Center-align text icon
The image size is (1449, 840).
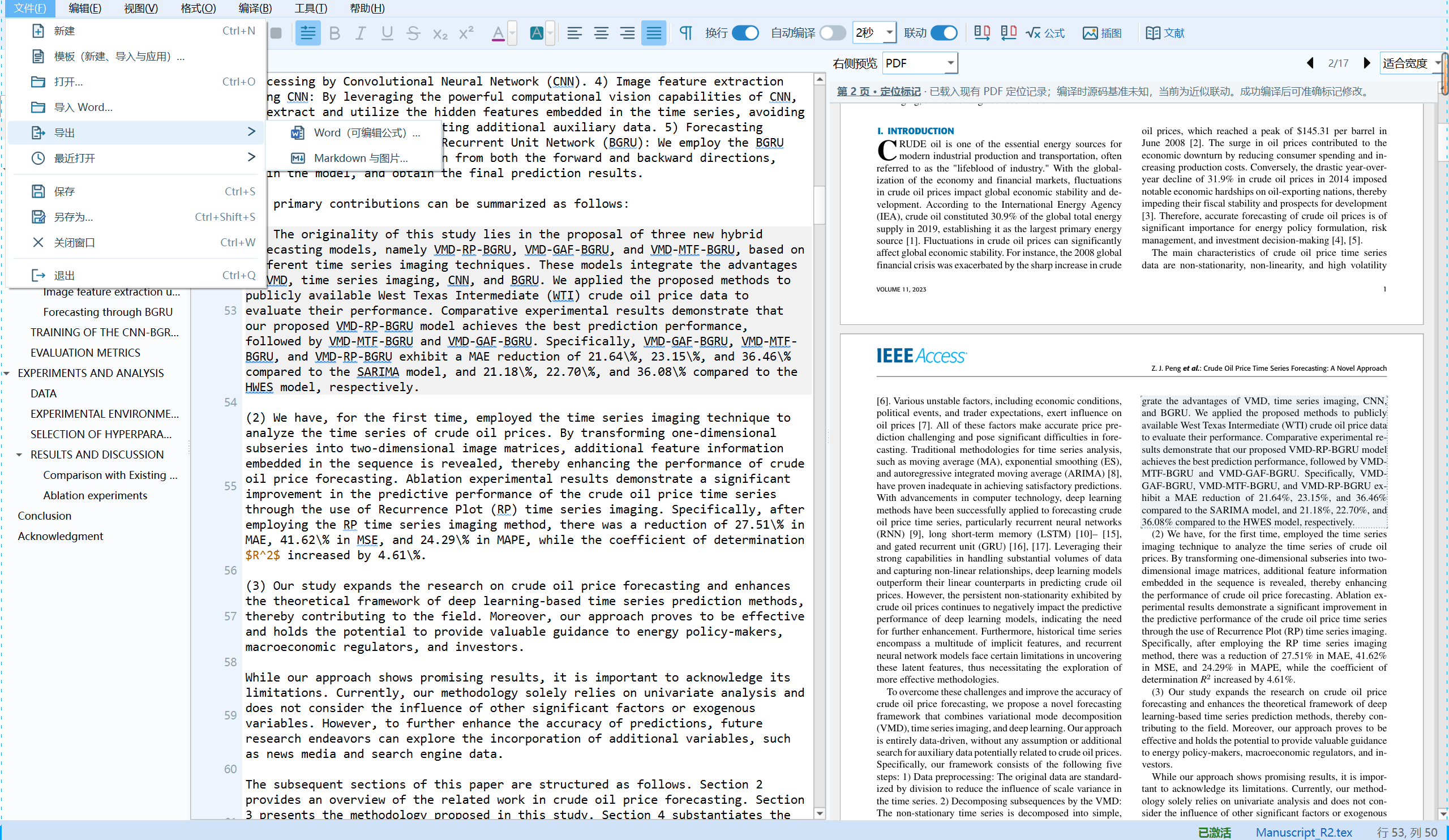pos(601,33)
